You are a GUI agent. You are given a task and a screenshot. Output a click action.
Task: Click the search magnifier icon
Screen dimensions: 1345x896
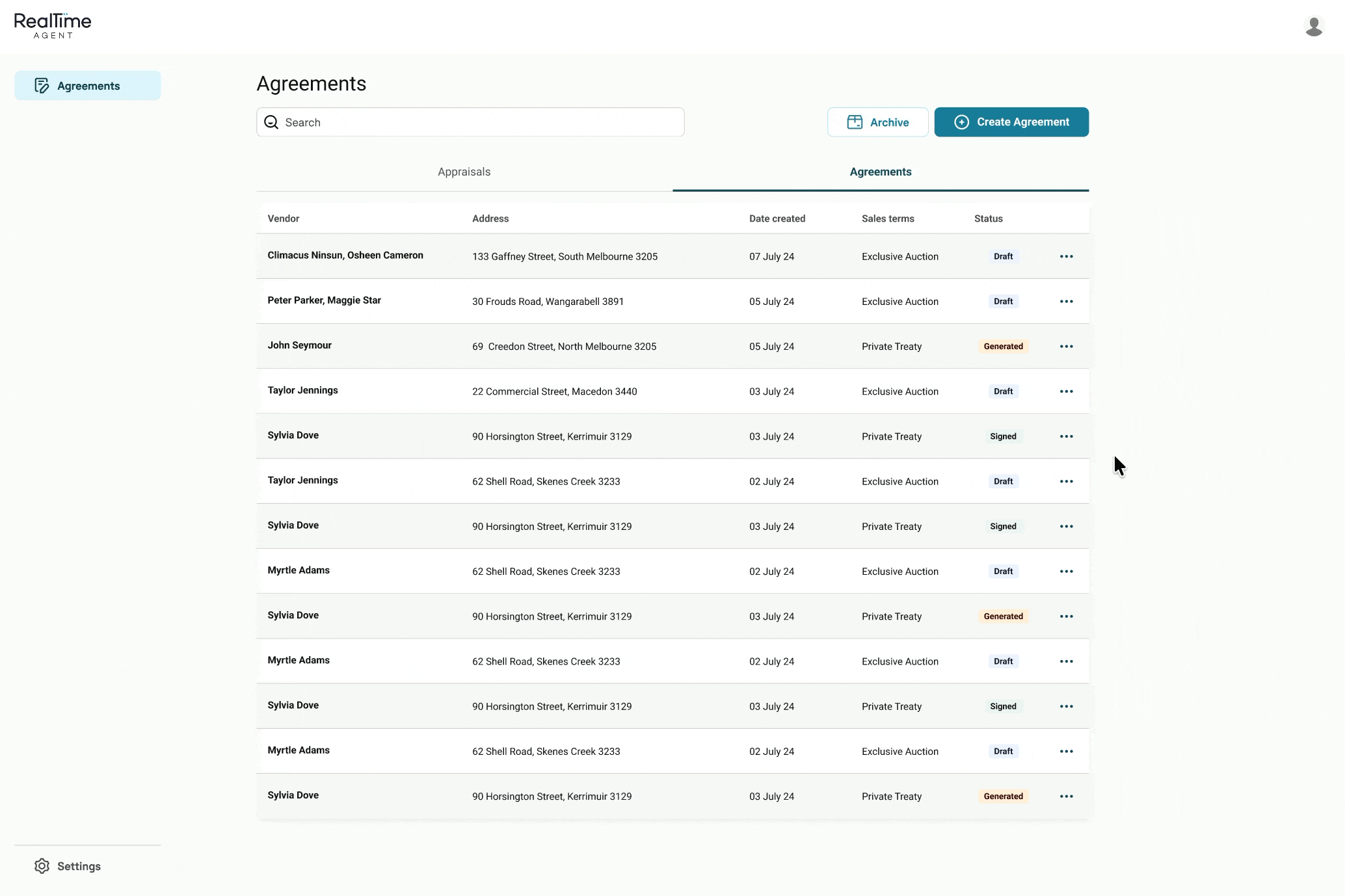271,122
